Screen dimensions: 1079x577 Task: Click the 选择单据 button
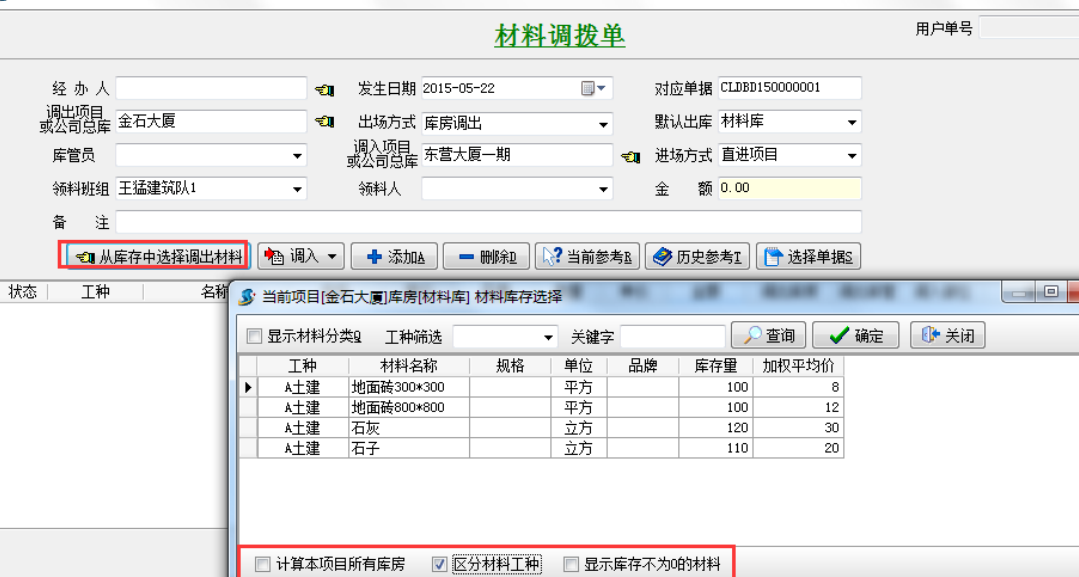[x=808, y=257]
